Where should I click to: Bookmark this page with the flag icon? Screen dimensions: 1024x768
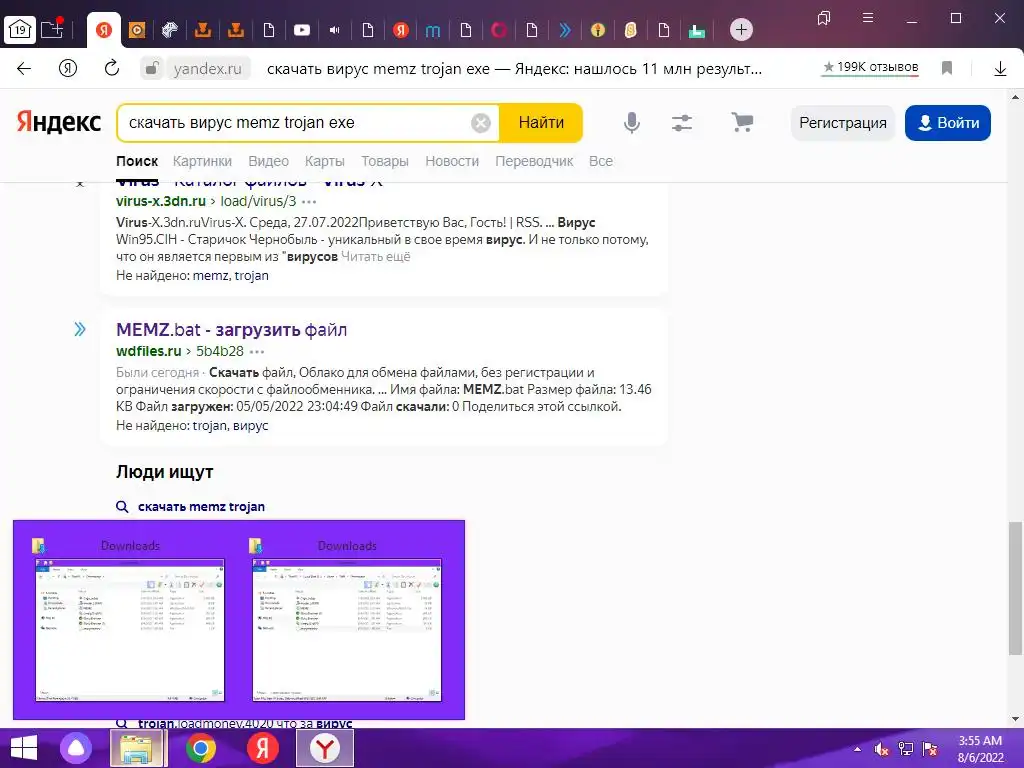click(x=946, y=68)
